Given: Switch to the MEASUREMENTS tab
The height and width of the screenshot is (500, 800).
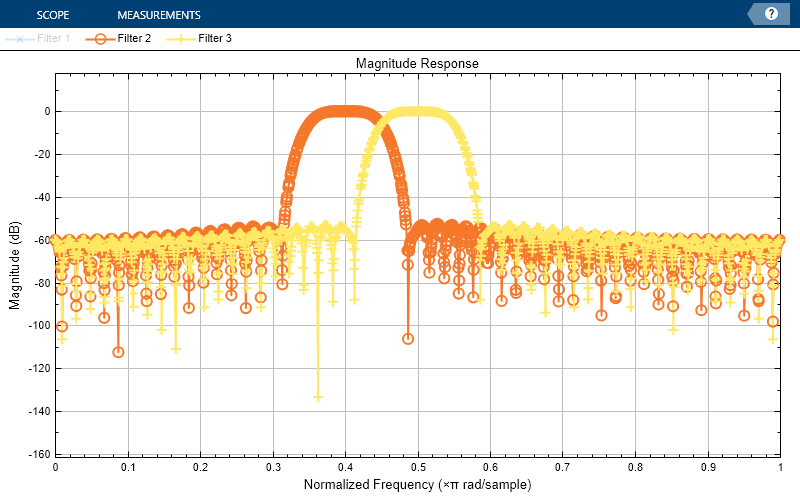Looking at the screenshot, I should [159, 15].
